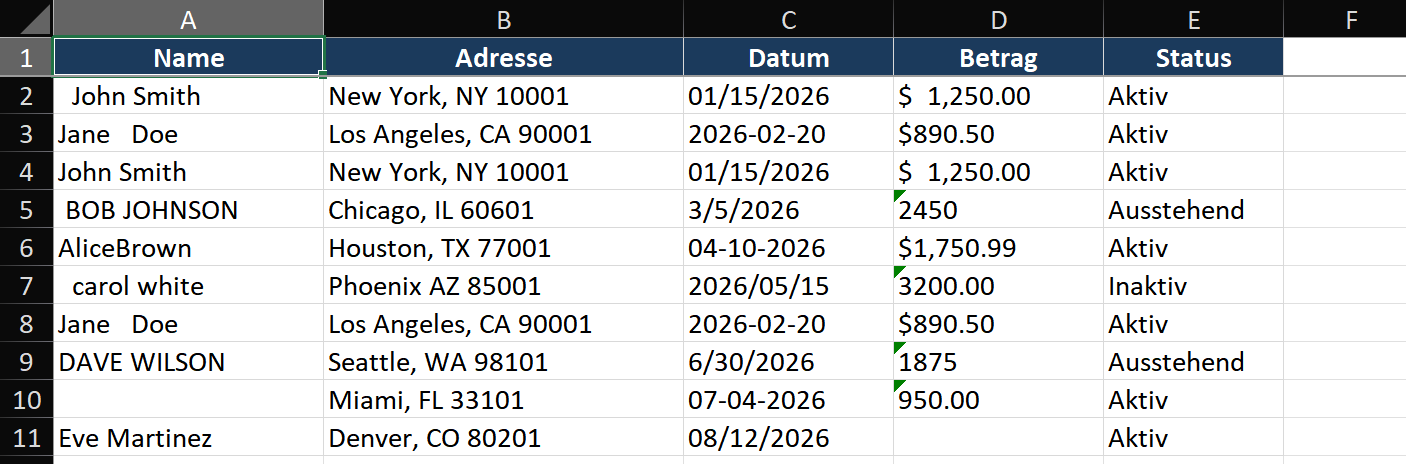Select row 10 header number

[26, 399]
